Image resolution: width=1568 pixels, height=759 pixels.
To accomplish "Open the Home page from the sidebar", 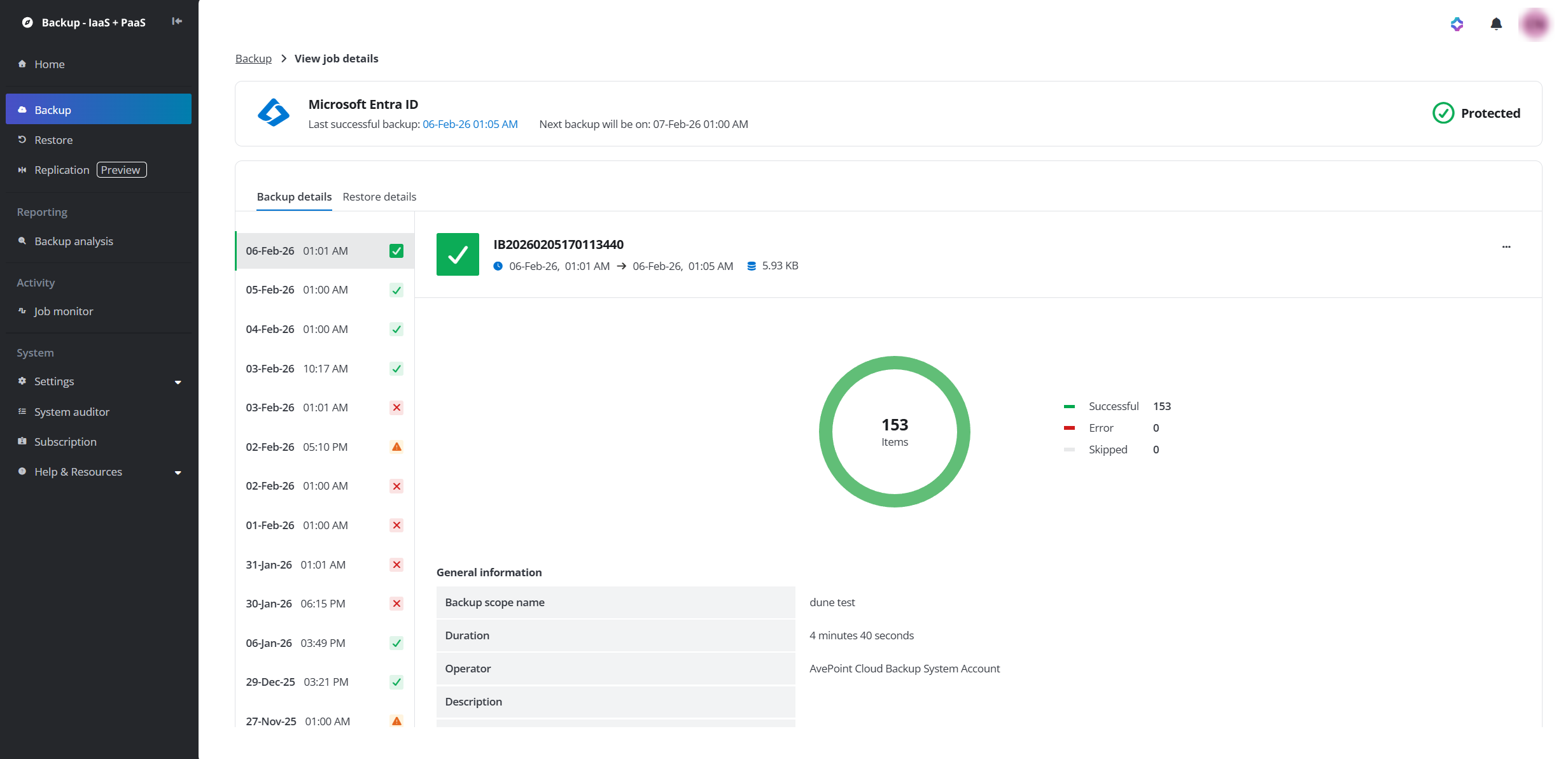I will click(x=50, y=64).
